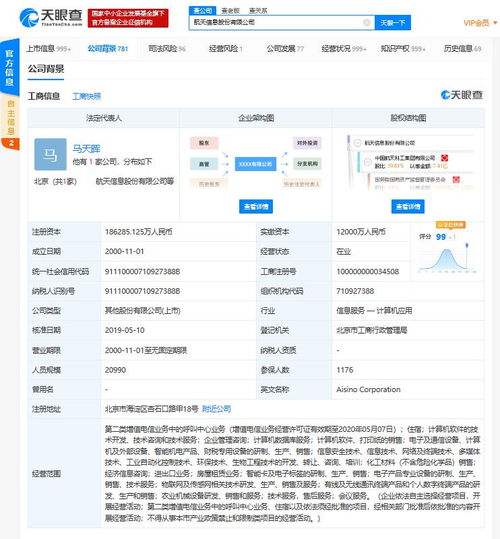Screen dimensions: 500x539
Task: Select the 2000-11-01至无固定期限 business term
Action: click(x=146, y=350)
